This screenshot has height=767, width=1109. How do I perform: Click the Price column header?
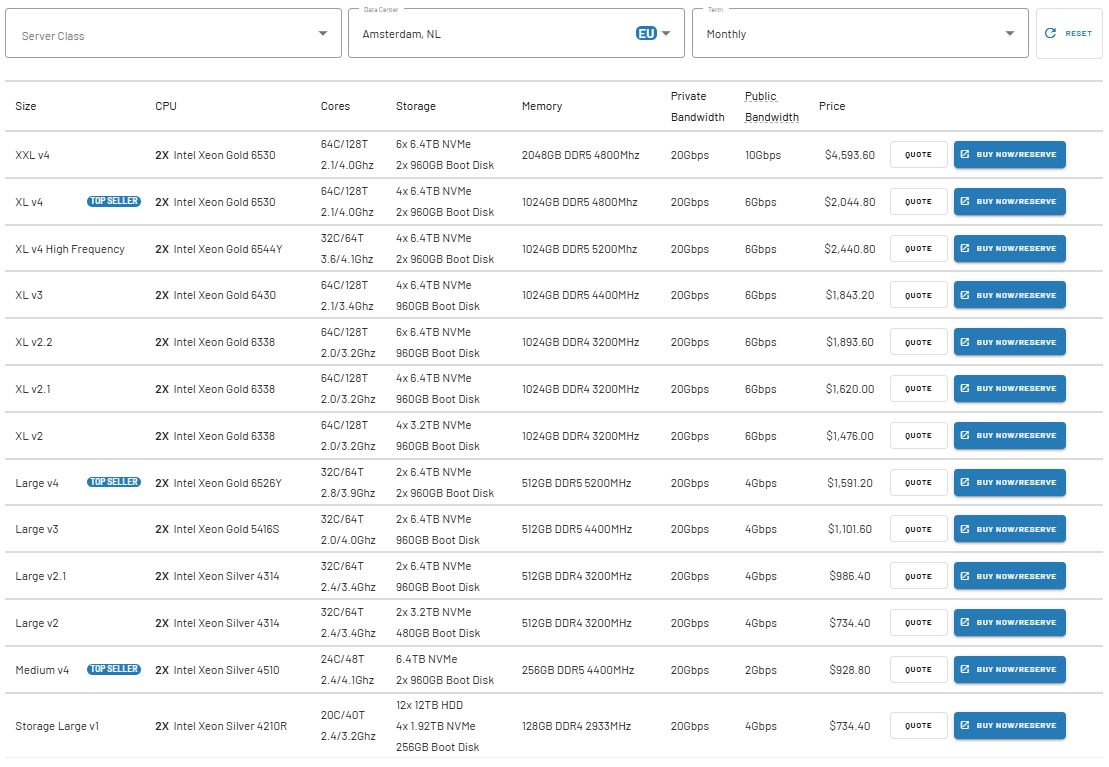coord(832,106)
